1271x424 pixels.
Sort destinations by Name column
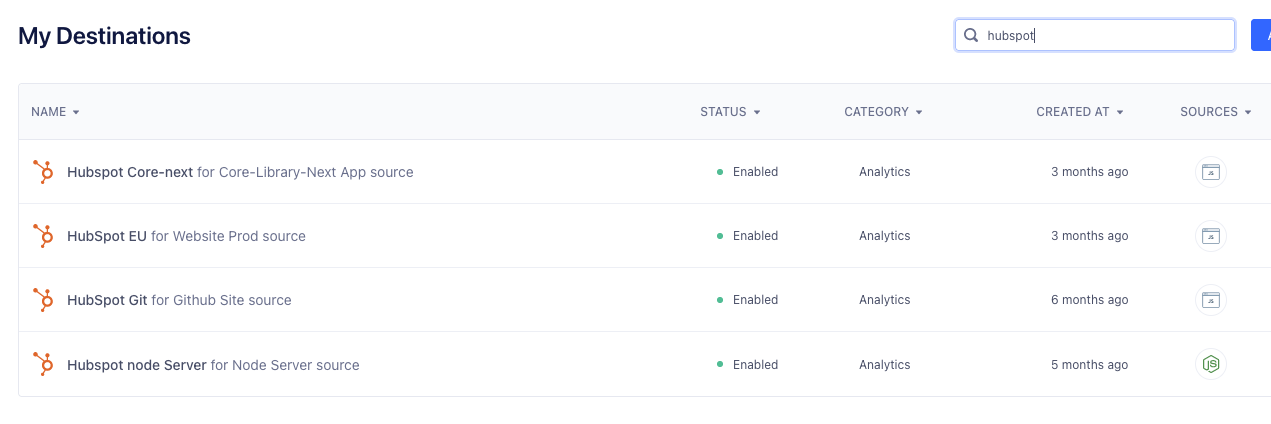pos(55,112)
